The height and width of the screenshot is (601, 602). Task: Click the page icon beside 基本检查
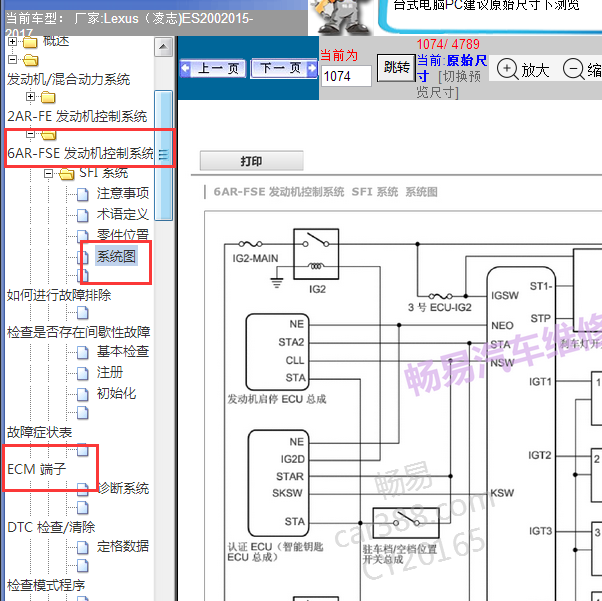coord(83,352)
